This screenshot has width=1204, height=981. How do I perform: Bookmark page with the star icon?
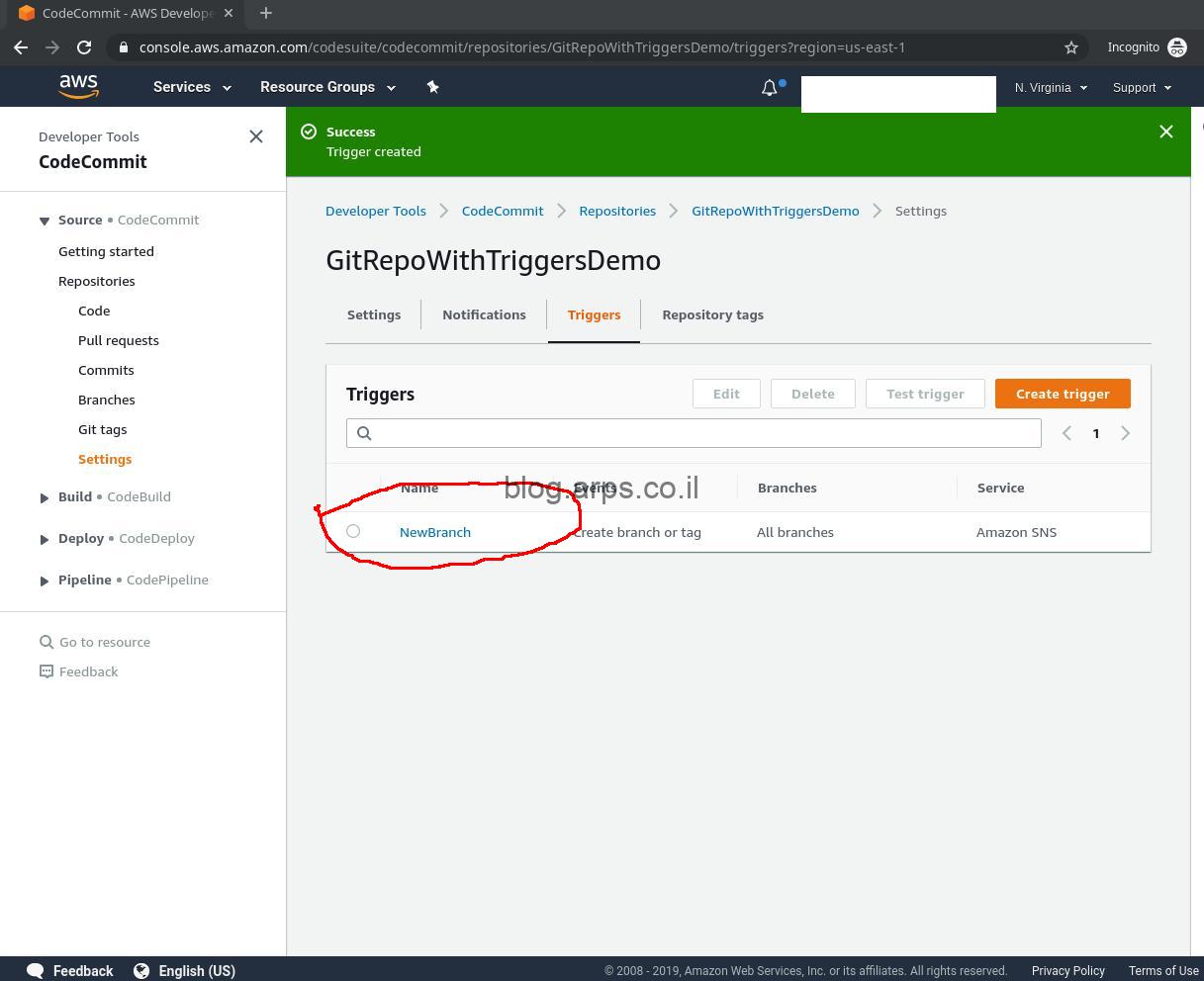(1070, 47)
